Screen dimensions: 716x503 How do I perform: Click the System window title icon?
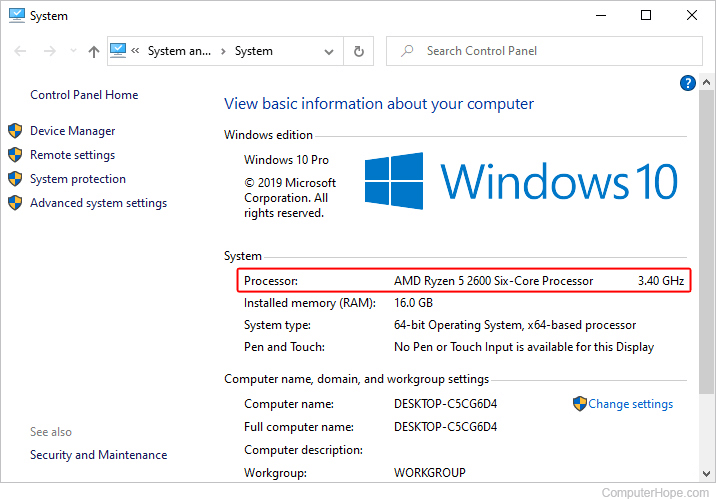pos(17,16)
